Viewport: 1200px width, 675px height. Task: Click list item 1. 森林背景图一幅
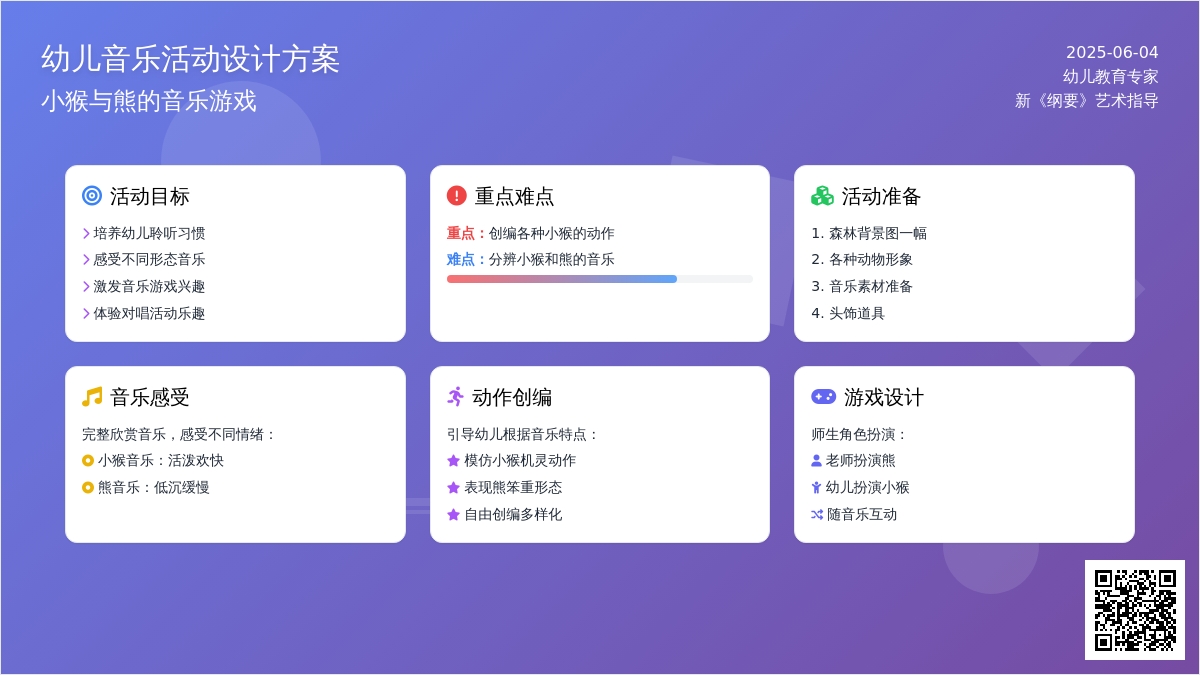pyautogui.click(x=869, y=233)
